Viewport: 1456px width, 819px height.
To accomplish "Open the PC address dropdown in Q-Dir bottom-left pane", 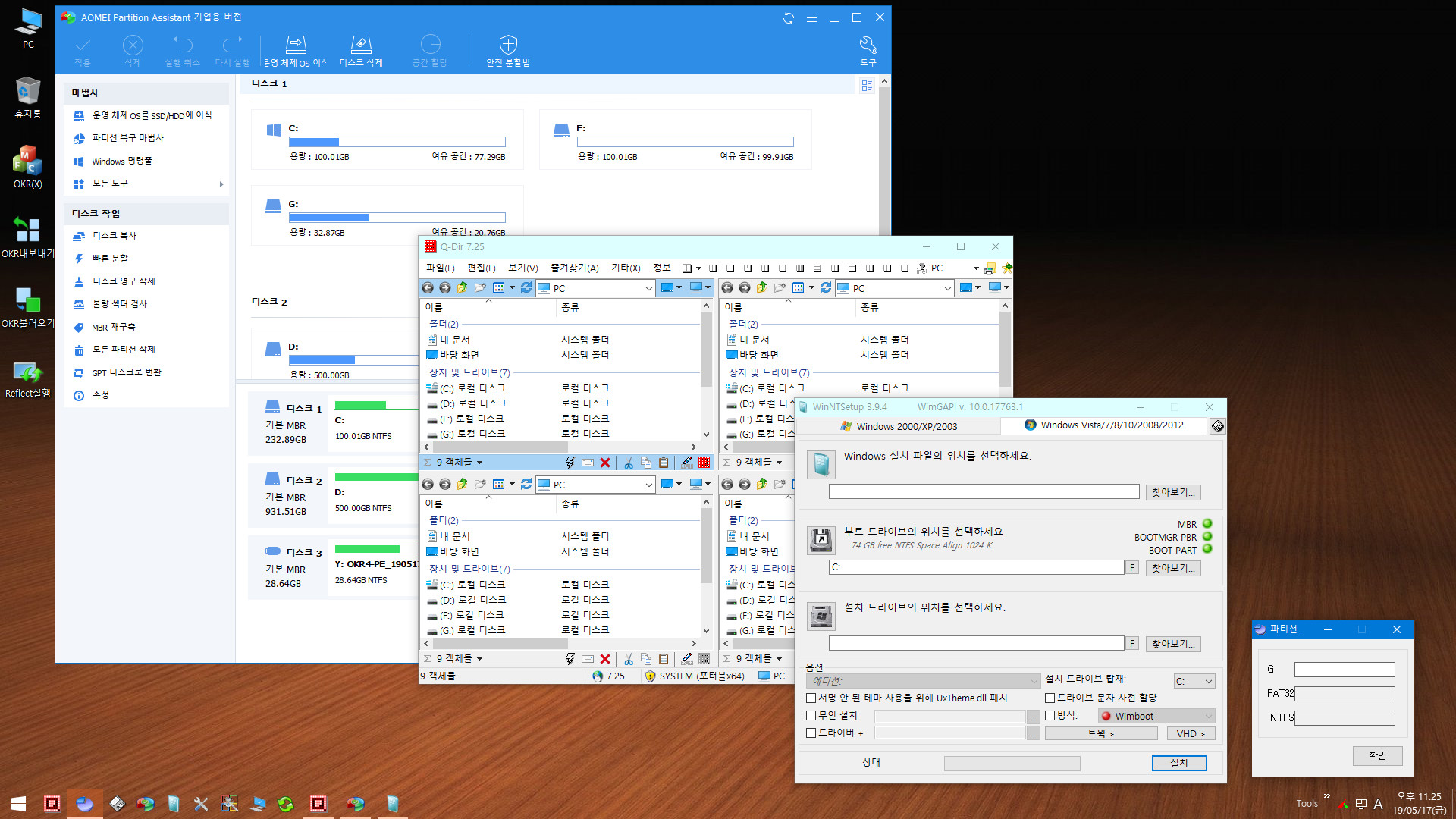I will click(x=649, y=485).
